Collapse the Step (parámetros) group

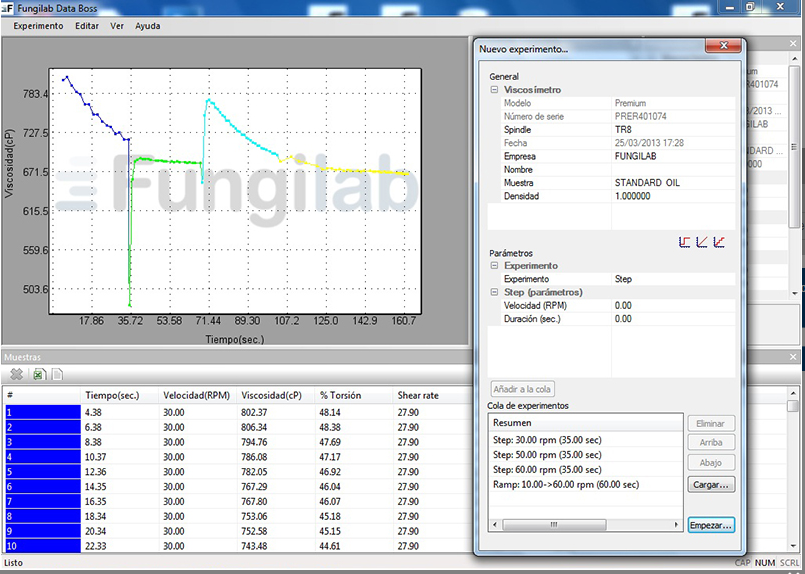pyautogui.click(x=494, y=292)
